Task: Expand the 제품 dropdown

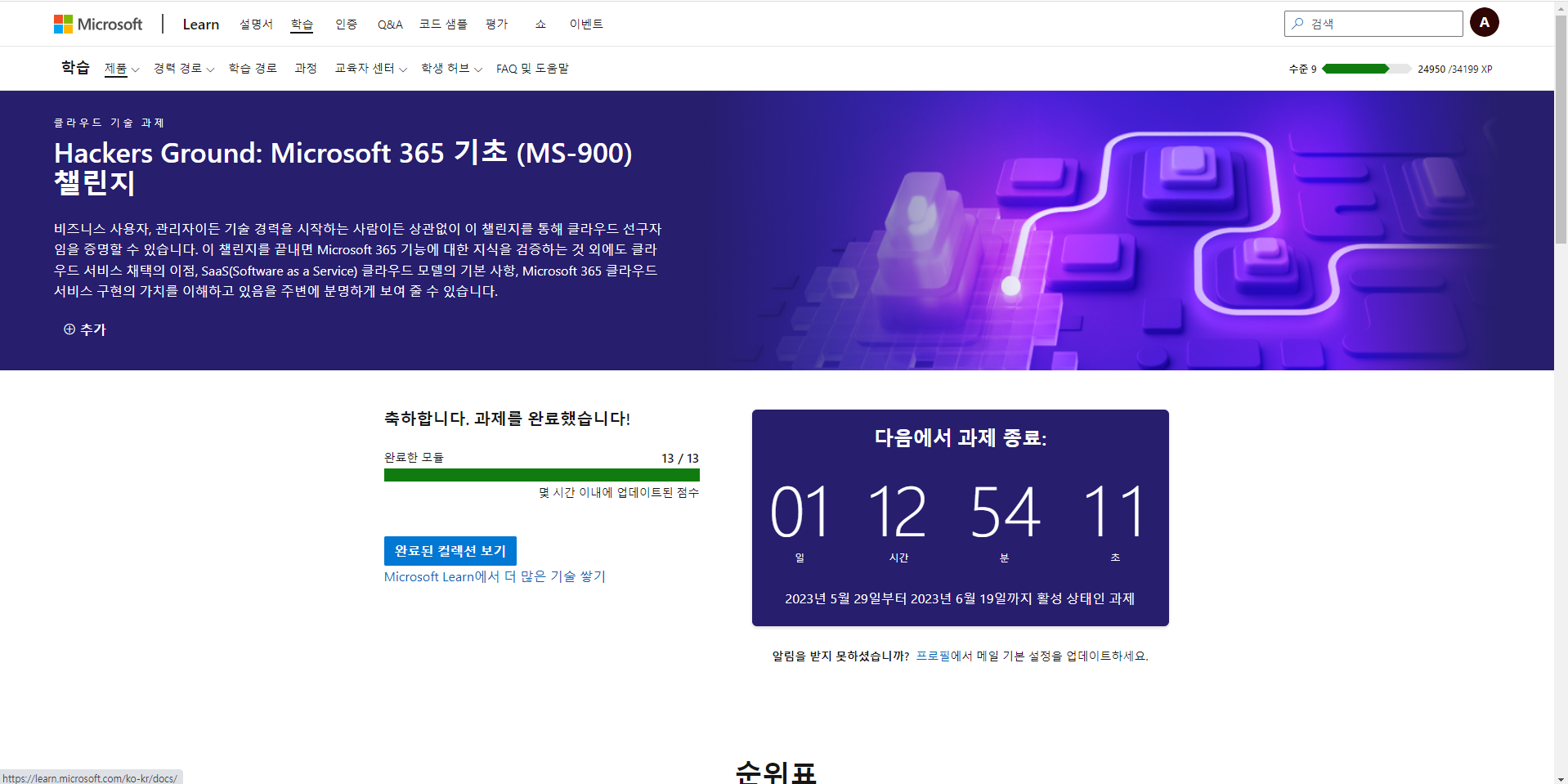Action: (120, 69)
